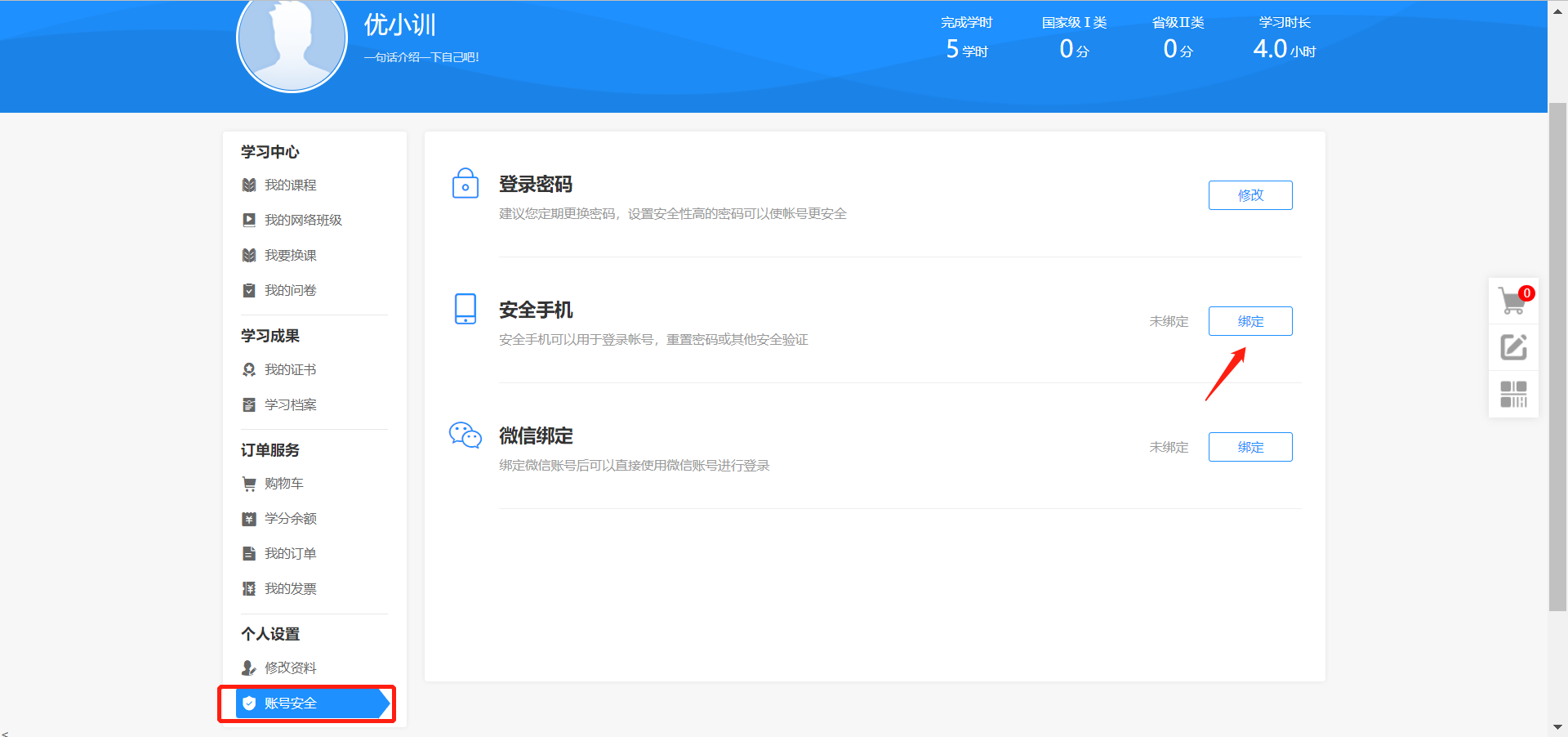Open the floating QR code icon
This screenshot has width=1568, height=737.
[1513, 394]
